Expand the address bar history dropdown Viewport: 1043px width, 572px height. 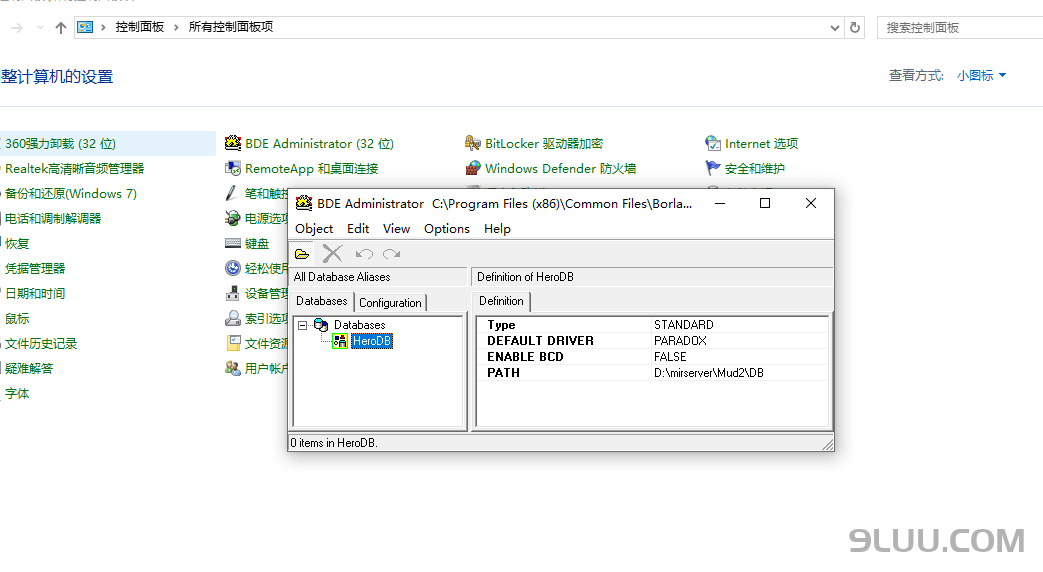tap(835, 28)
